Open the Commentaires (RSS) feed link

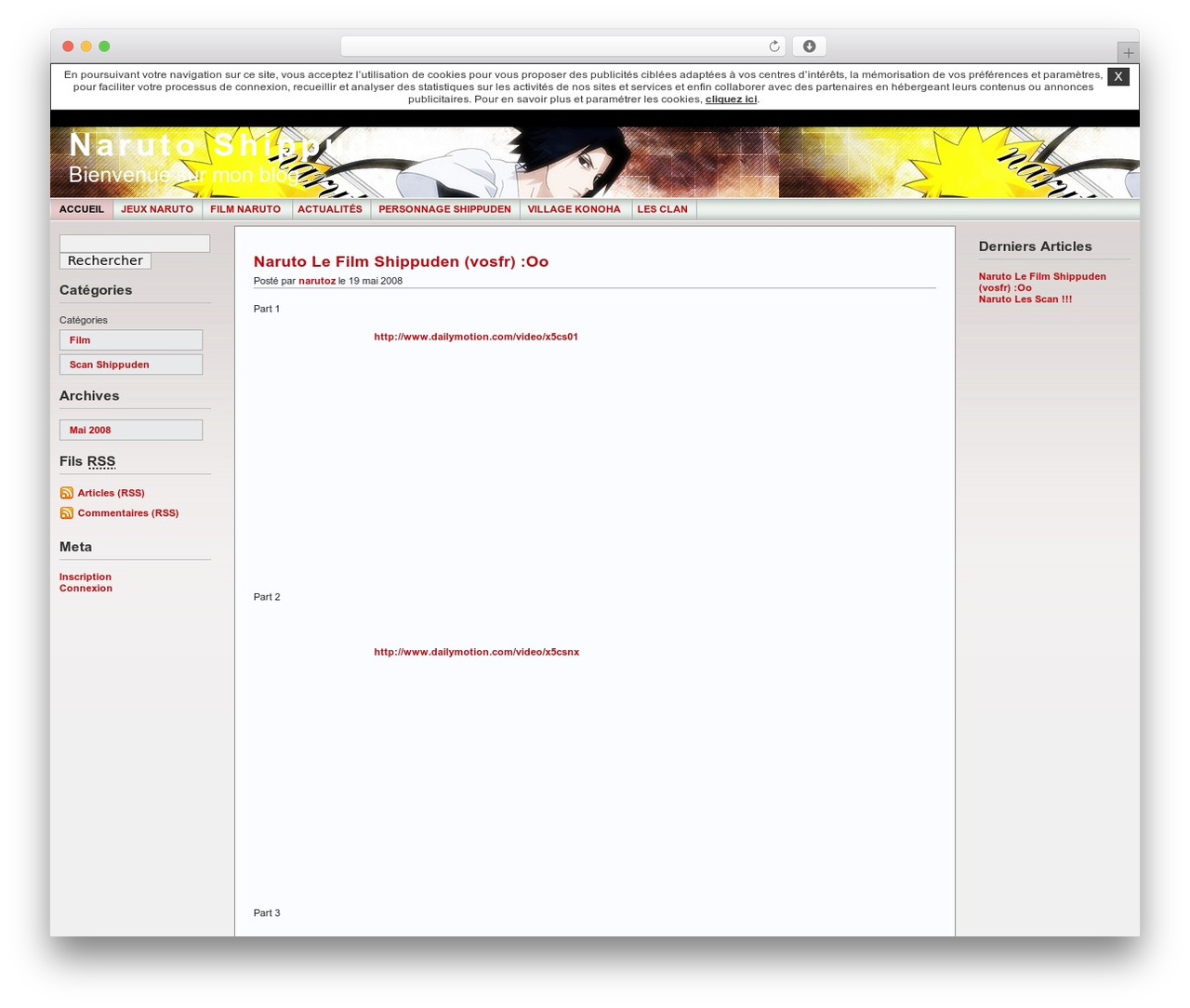pyautogui.click(x=128, y=513)
